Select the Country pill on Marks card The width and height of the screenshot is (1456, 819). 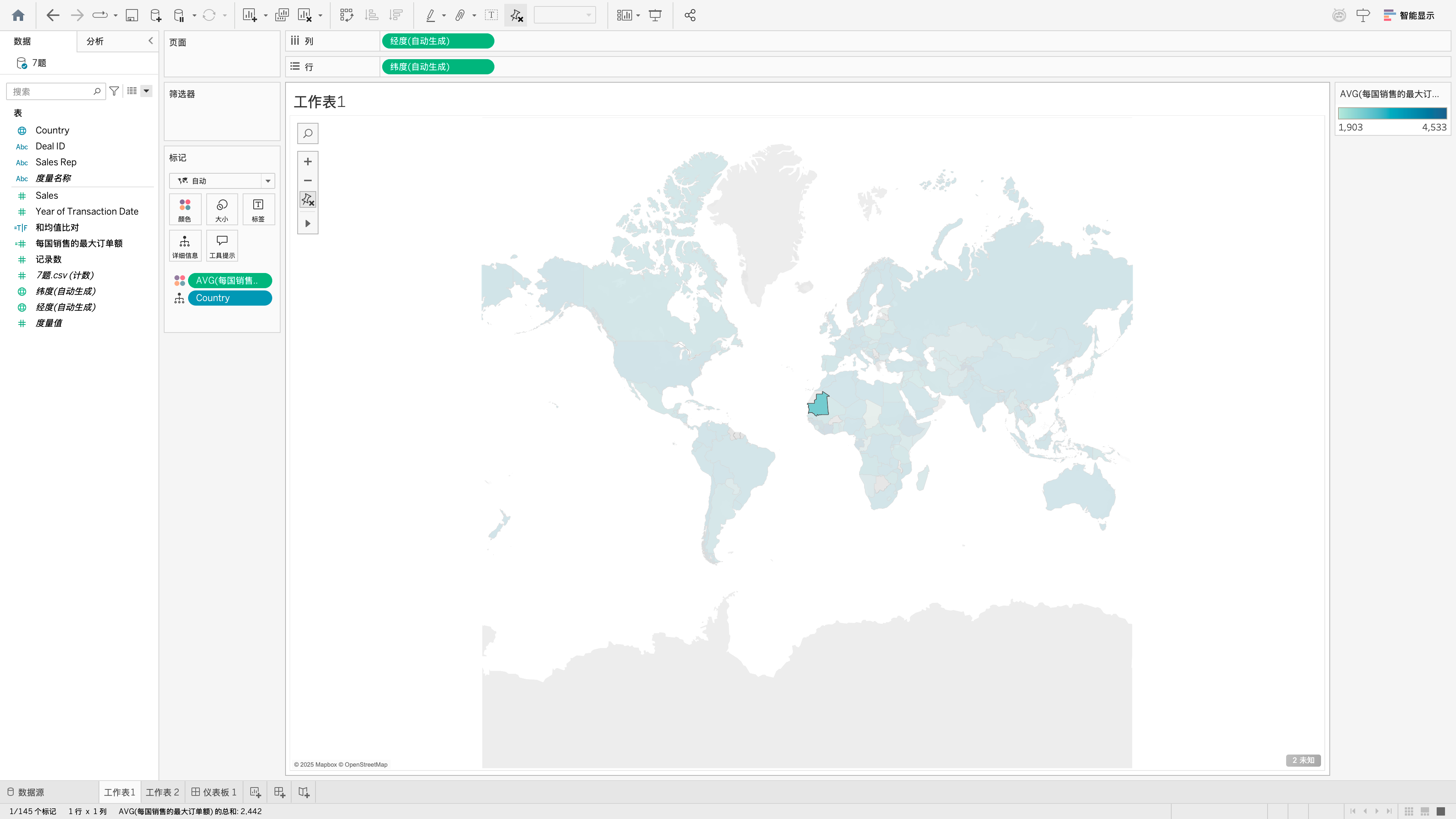230,298
